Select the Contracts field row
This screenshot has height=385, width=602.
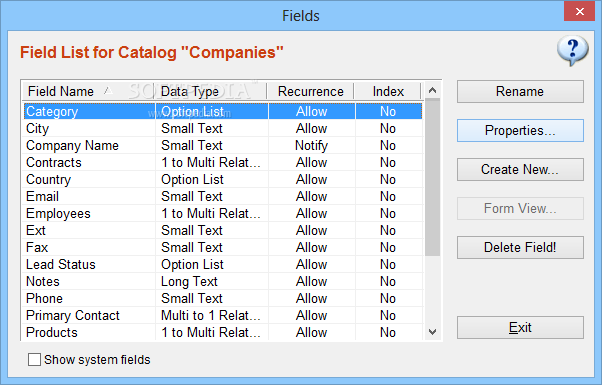[223, 162]
